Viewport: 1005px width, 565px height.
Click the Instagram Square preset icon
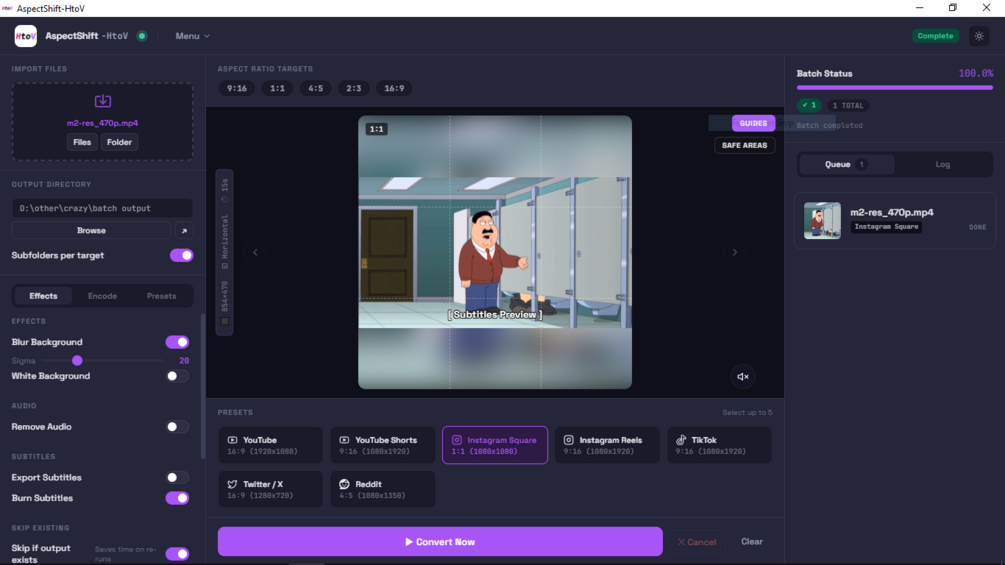[457, 440]
